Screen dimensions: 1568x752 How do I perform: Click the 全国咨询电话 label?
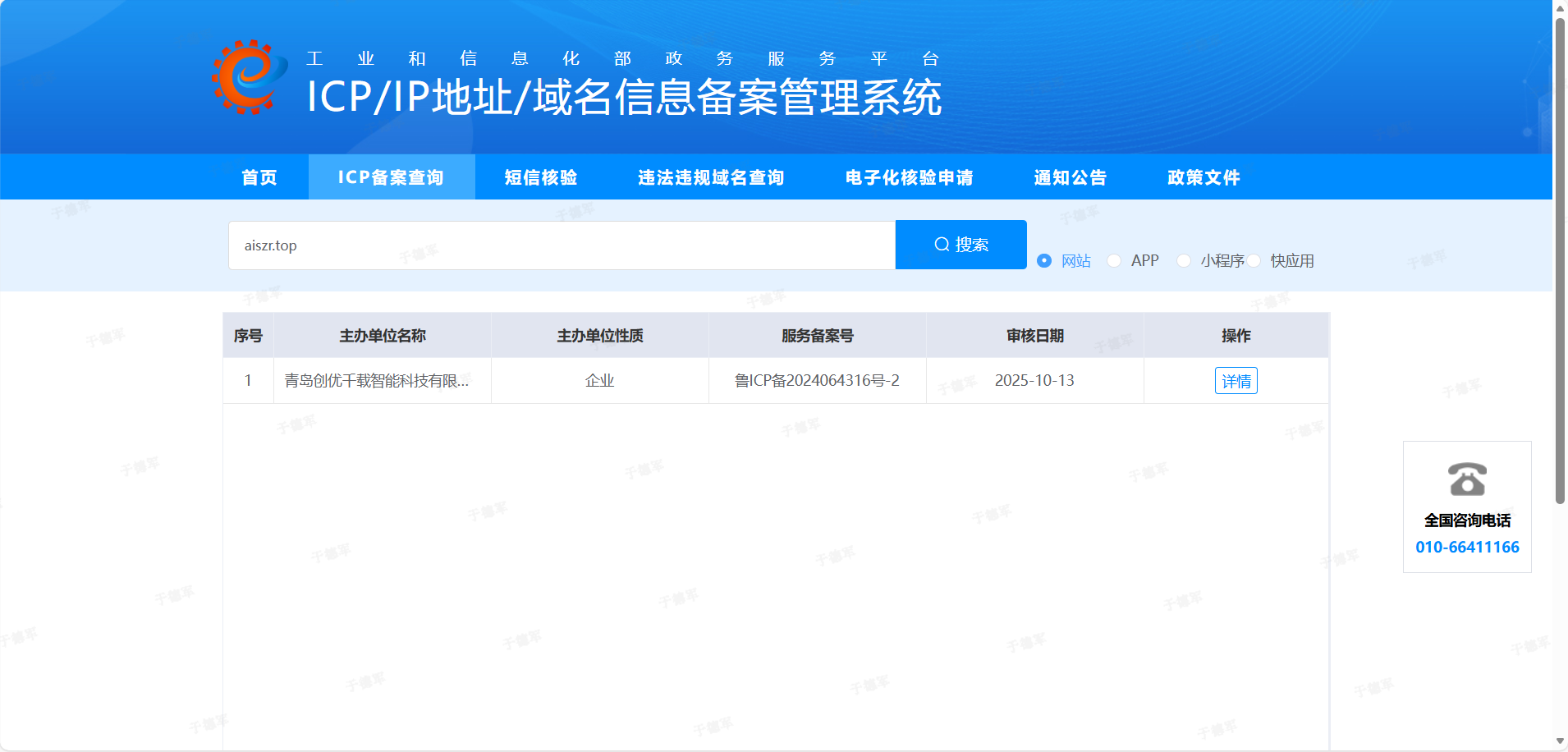click(x=1467, y=520)
